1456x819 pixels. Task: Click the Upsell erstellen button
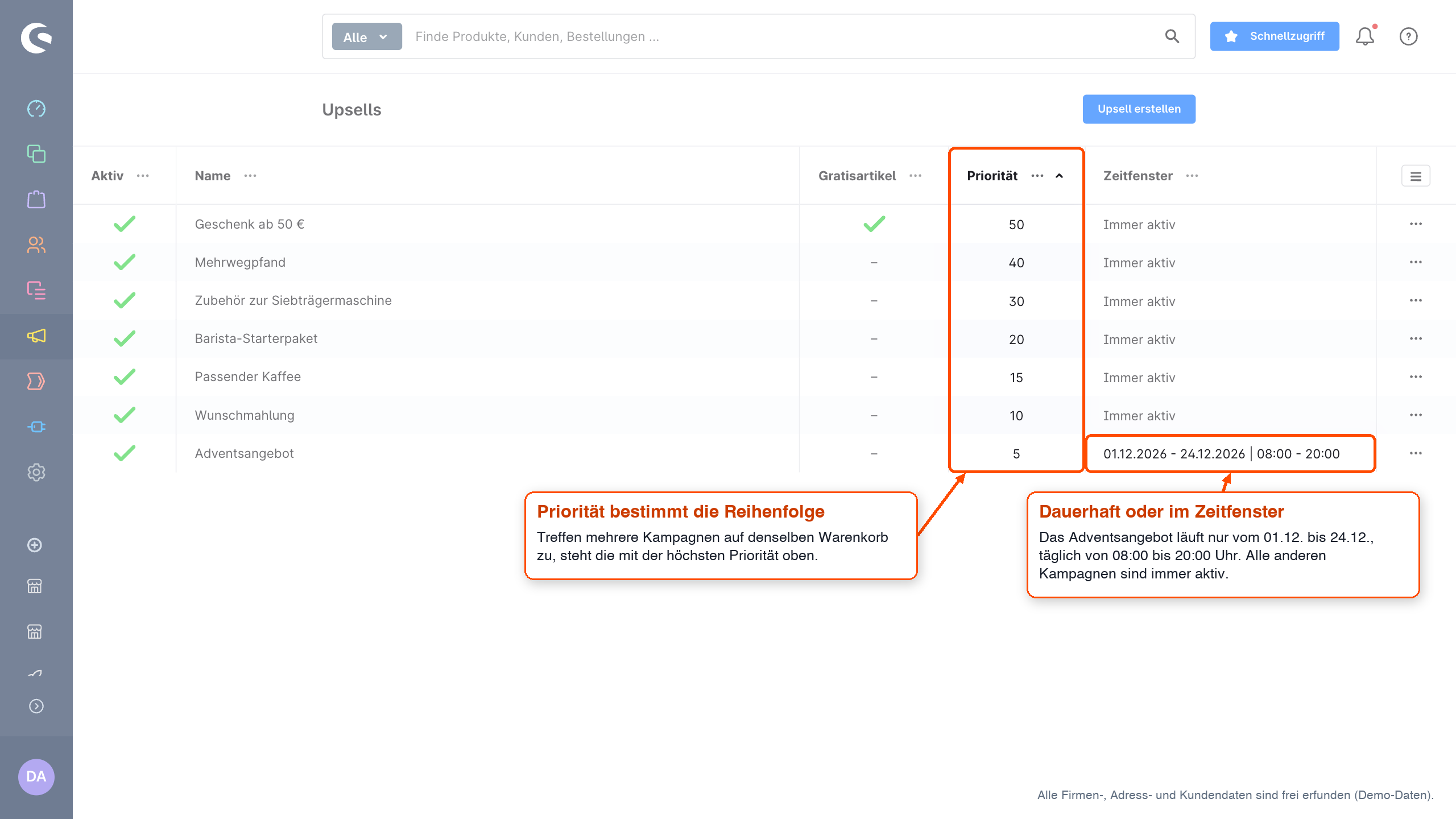(x=1139, y=109)
